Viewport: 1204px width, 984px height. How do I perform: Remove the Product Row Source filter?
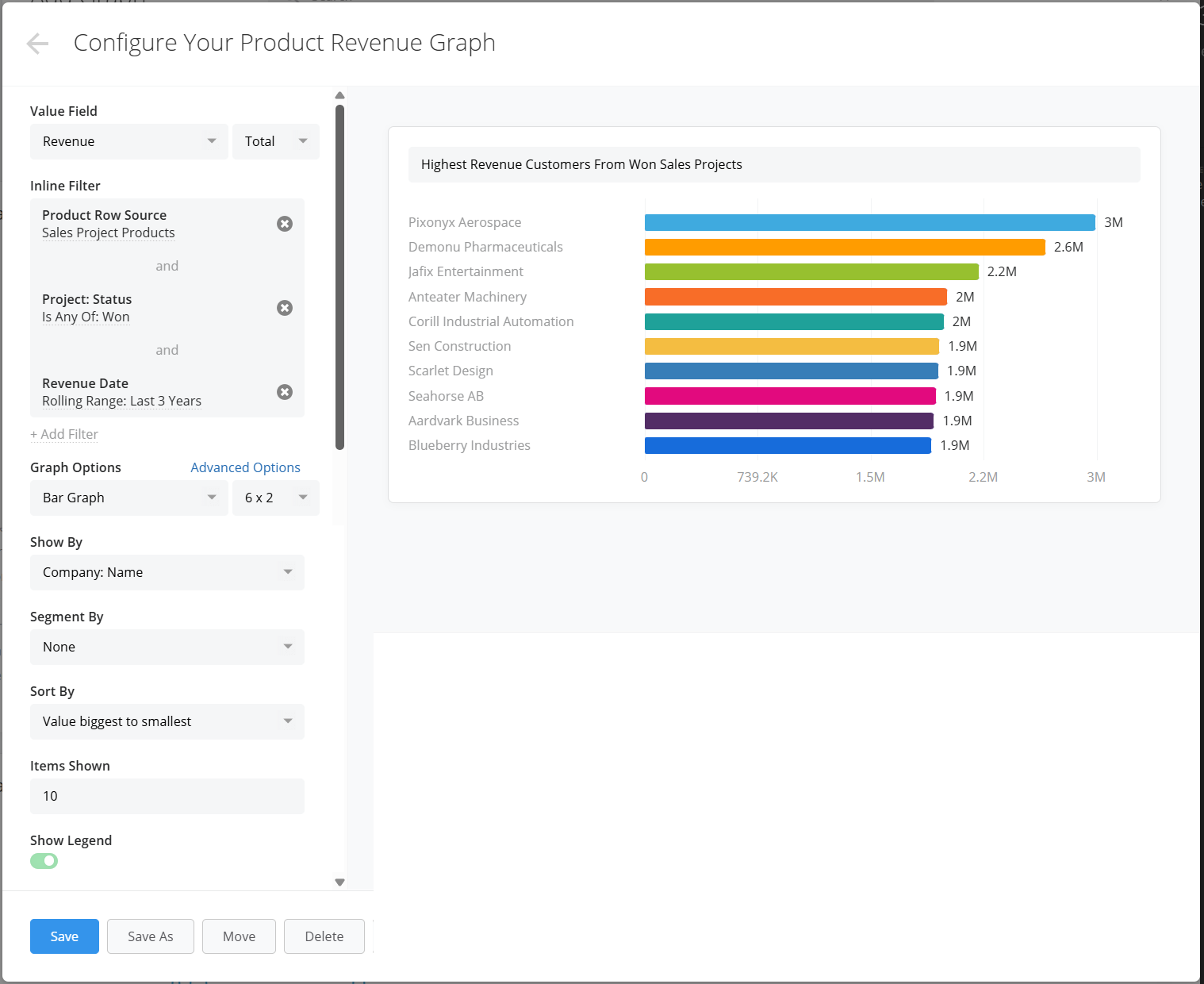point(285,224)
